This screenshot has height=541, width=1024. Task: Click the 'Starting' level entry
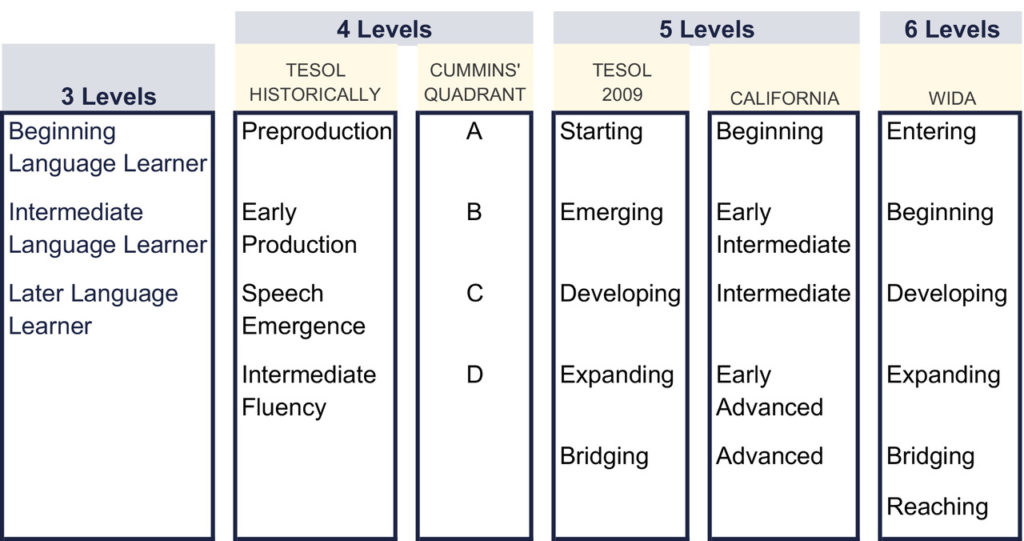600,131
